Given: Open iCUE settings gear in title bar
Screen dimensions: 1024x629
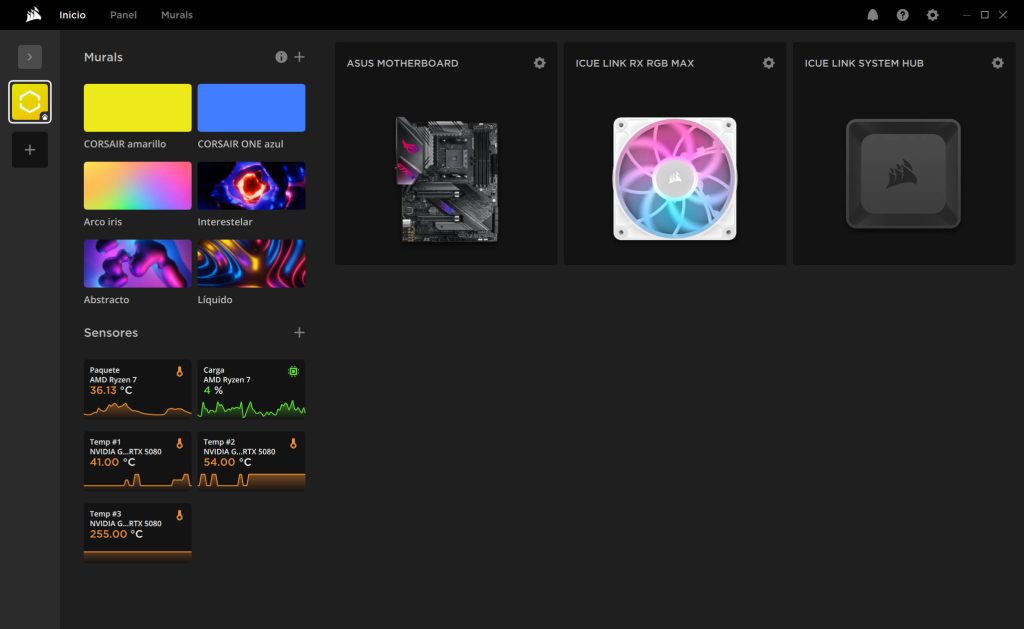Looking at the screenshot, I should coord(933,15).
